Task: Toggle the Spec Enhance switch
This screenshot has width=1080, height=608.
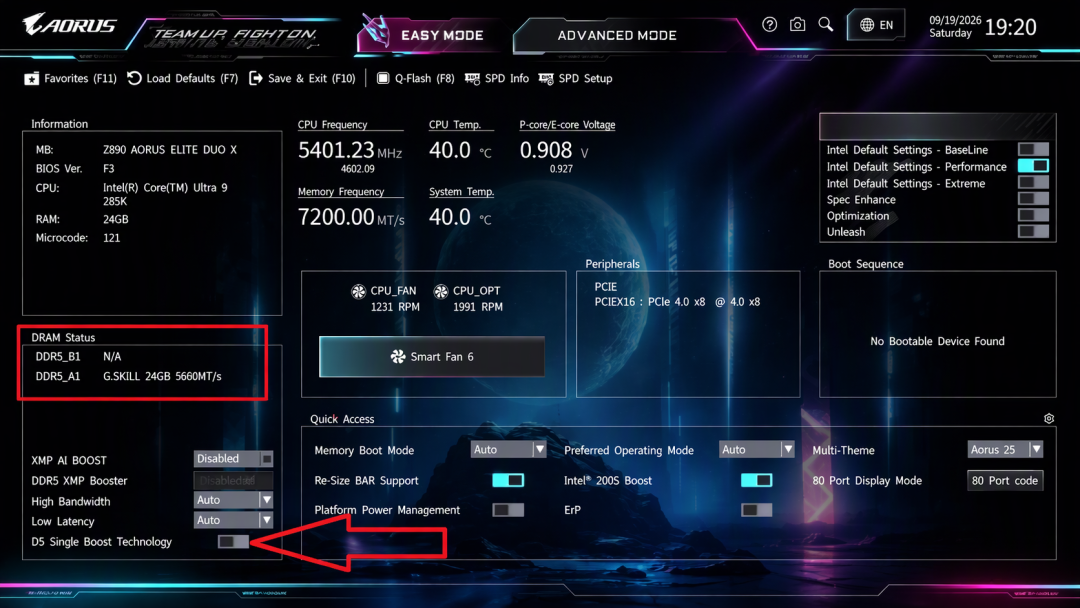Action: pos(1033,199)
